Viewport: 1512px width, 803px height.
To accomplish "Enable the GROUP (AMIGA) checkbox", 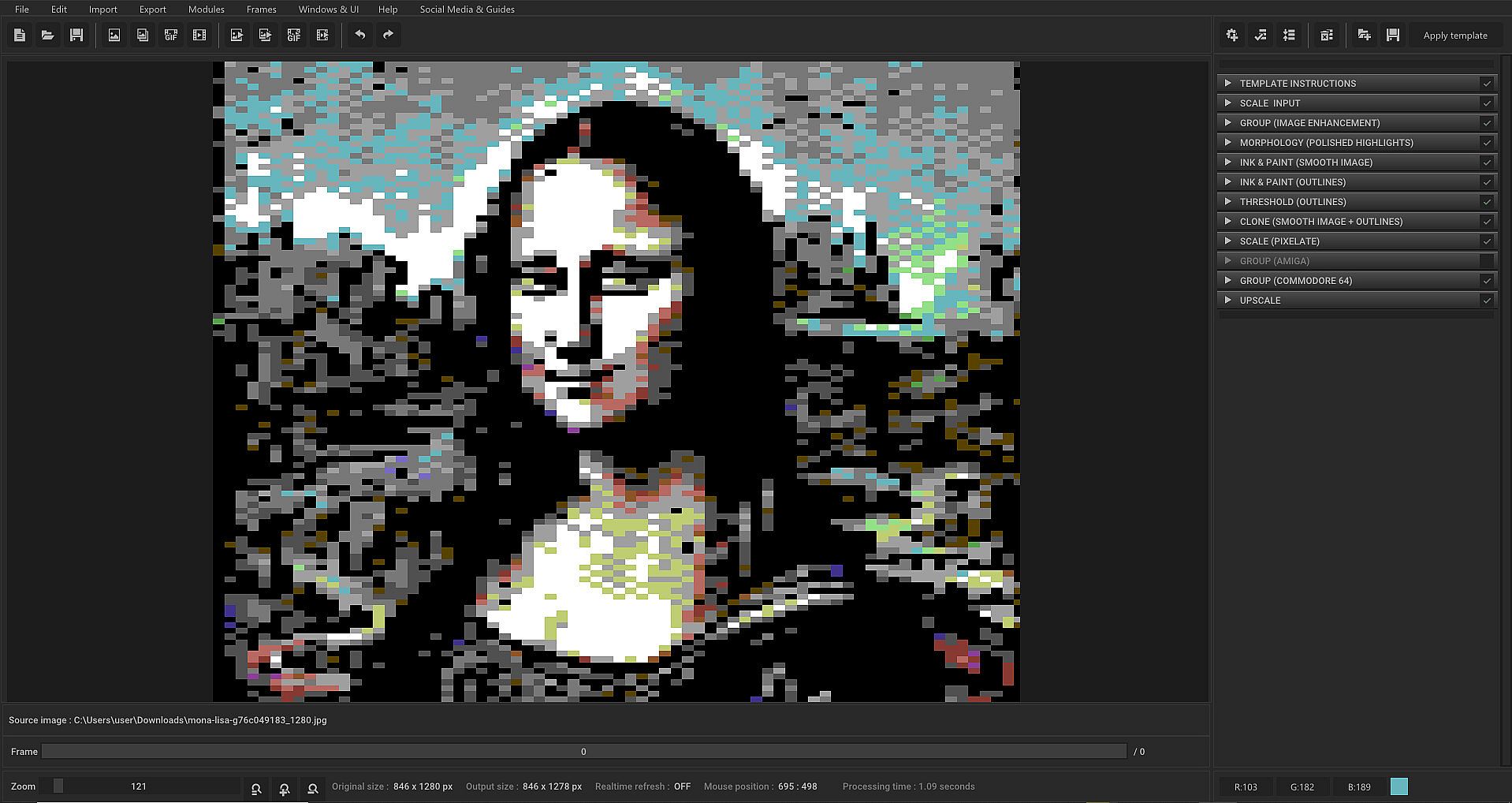I will [1487, 261].
